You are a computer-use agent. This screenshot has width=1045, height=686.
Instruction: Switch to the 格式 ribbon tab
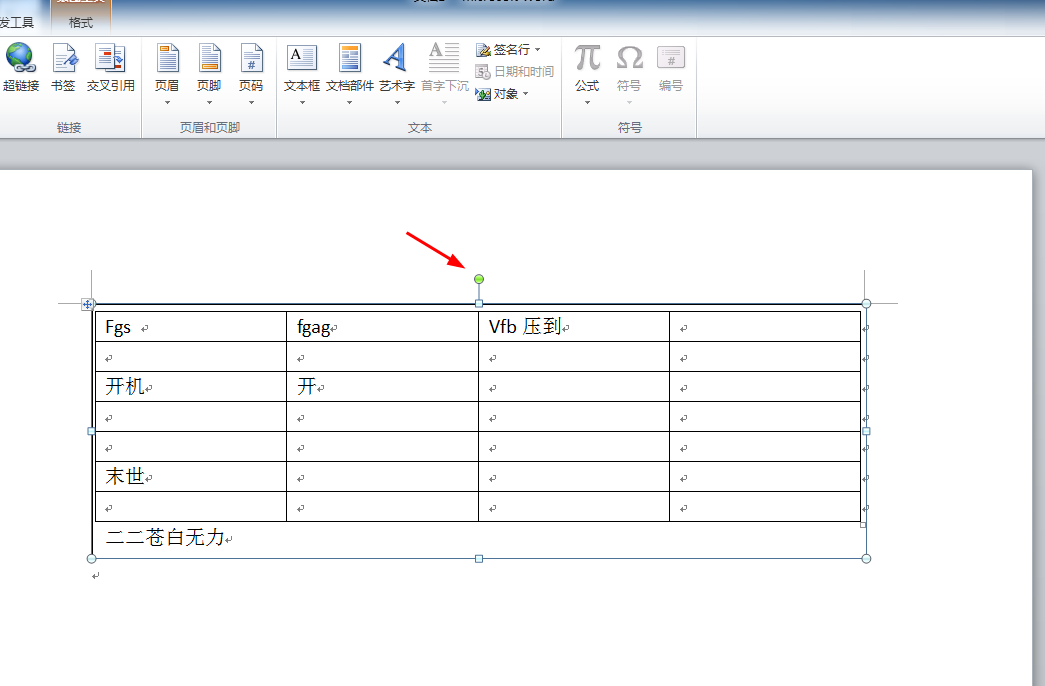(81, 23)
